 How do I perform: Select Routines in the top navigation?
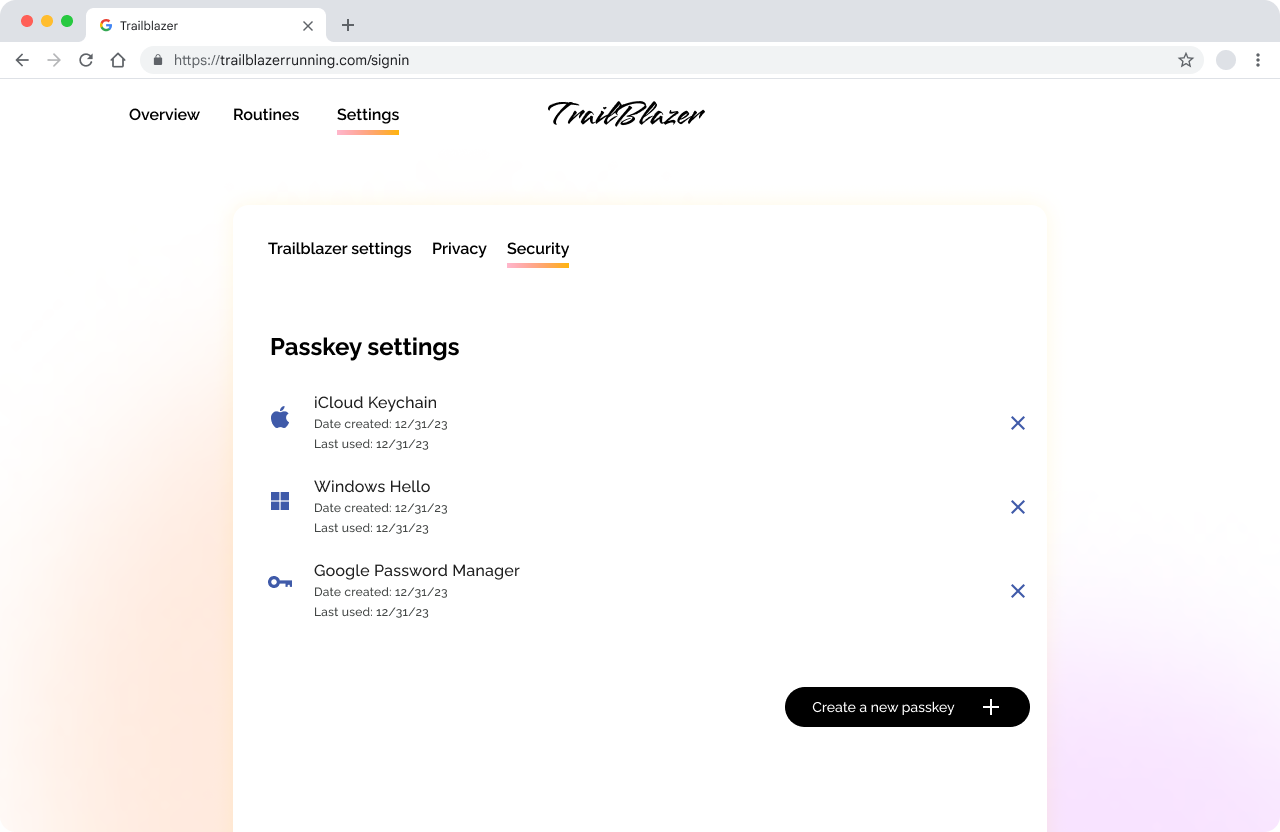266,114
